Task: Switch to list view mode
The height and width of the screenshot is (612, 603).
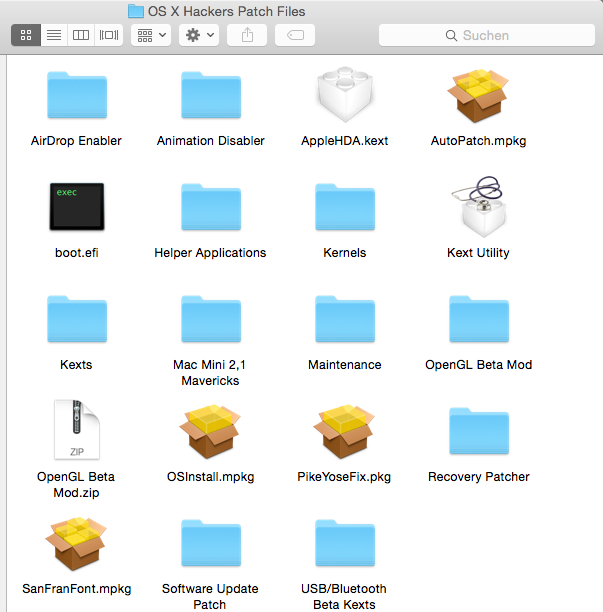Action: [54, 35]
